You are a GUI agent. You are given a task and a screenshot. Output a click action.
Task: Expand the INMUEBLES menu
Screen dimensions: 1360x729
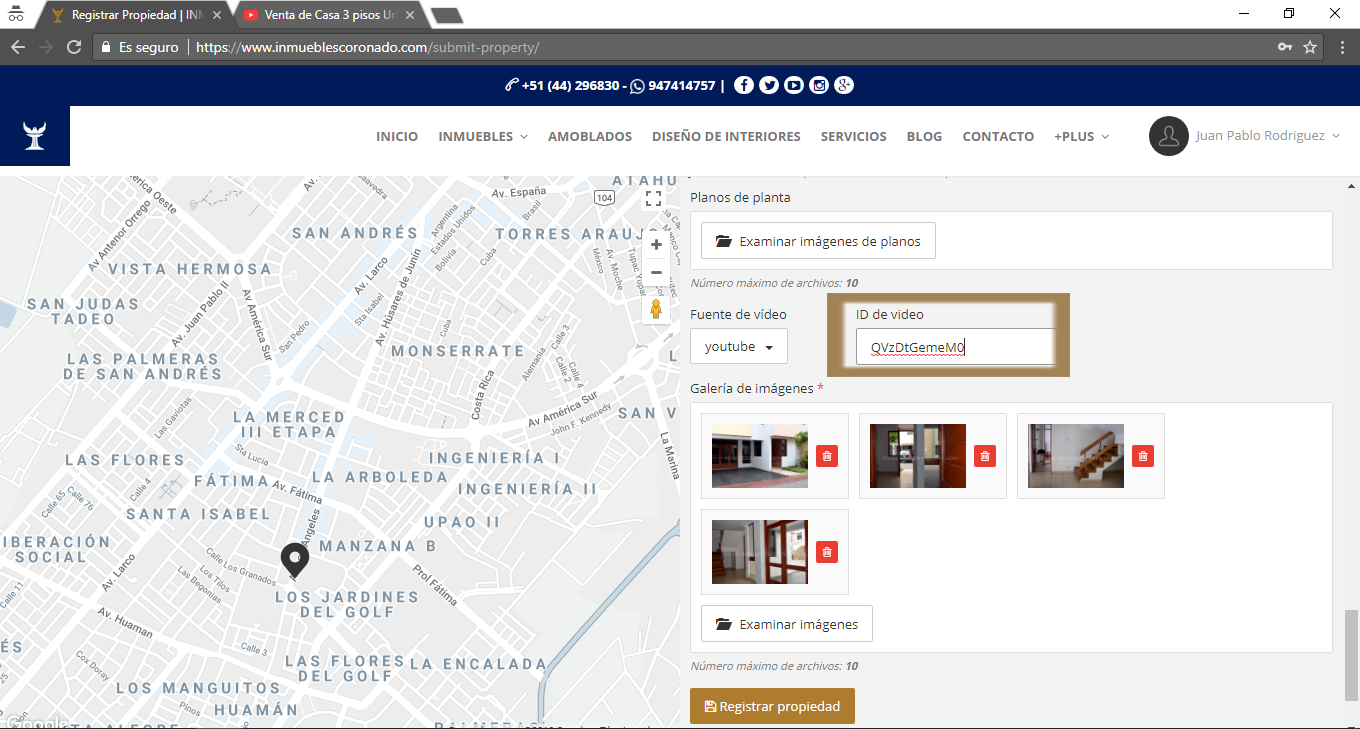(x=482, y=136)
